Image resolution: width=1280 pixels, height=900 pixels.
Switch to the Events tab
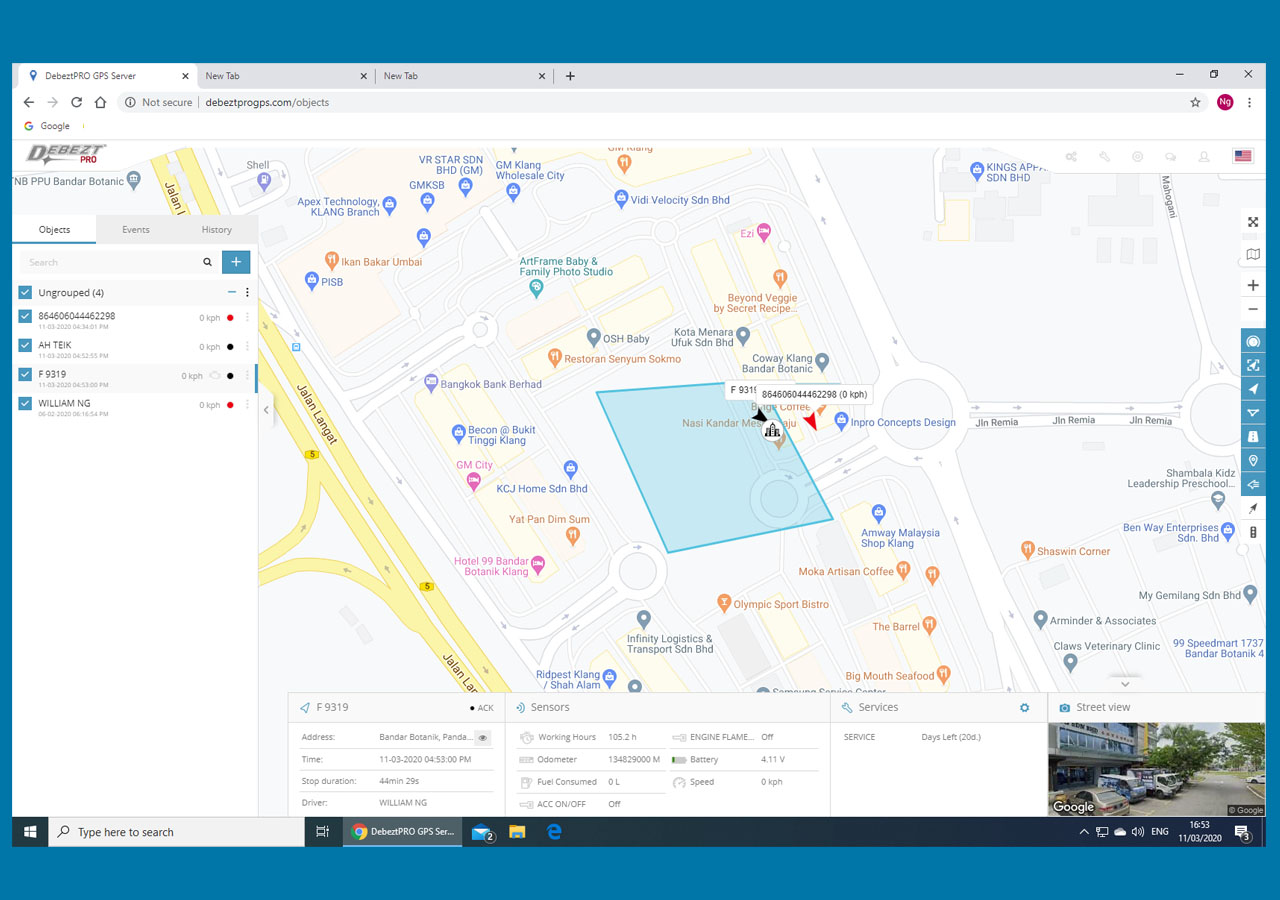pyautogui.click(x=136, y=230)
